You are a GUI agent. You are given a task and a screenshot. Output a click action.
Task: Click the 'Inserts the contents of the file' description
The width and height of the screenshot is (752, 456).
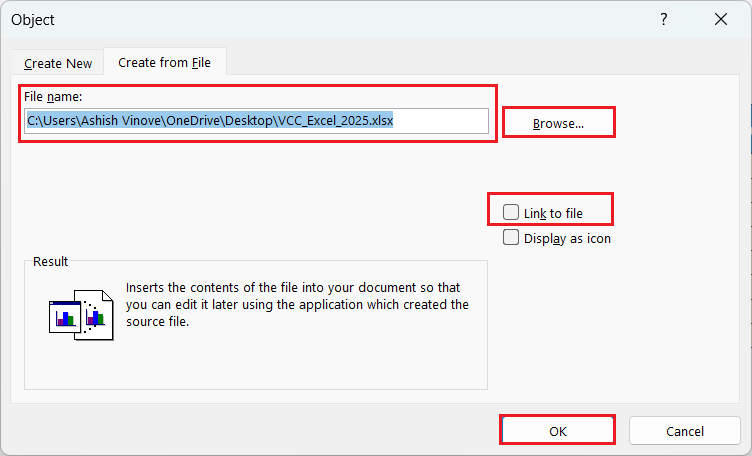tap(297, 304)
